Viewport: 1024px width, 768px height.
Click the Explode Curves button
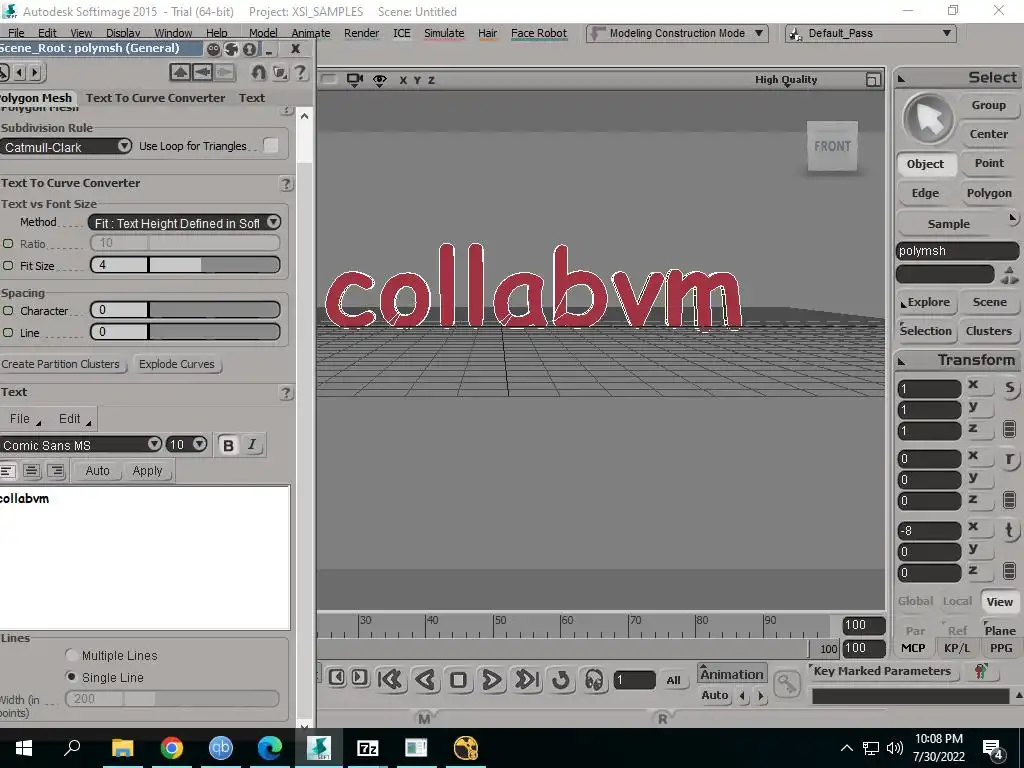177,364
